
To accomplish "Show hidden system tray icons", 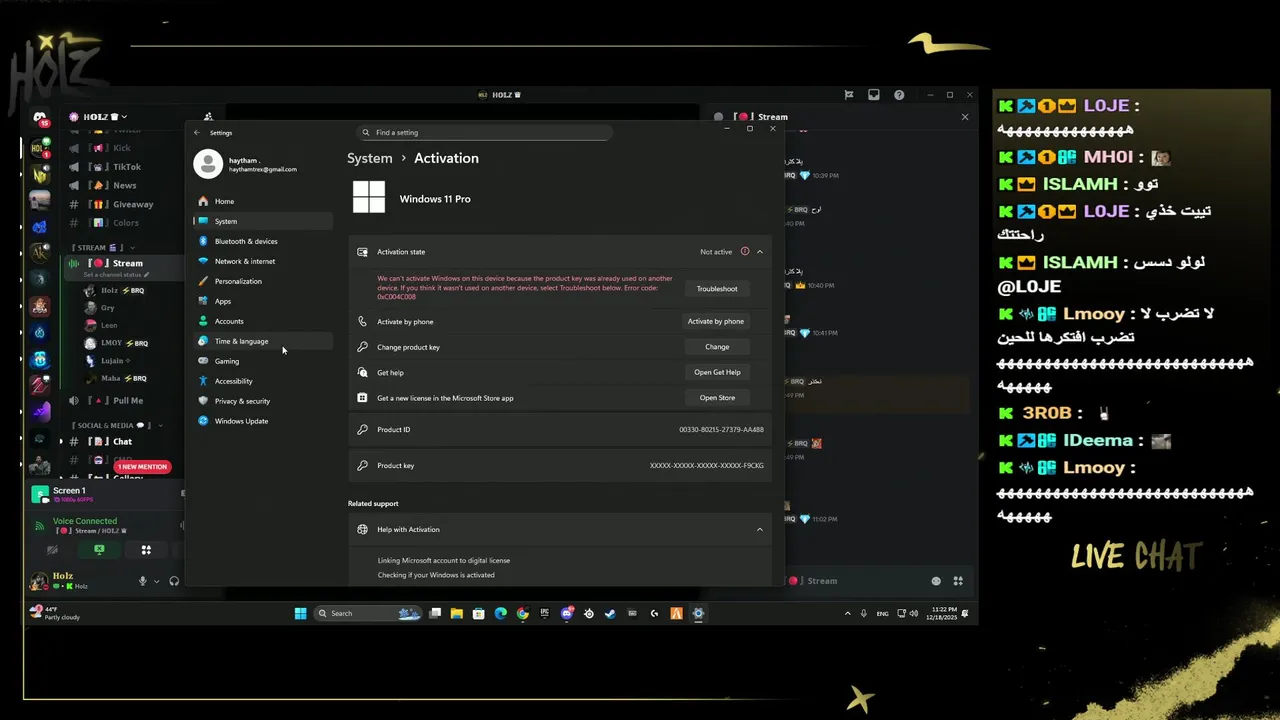I will click(x=848, y=613).
